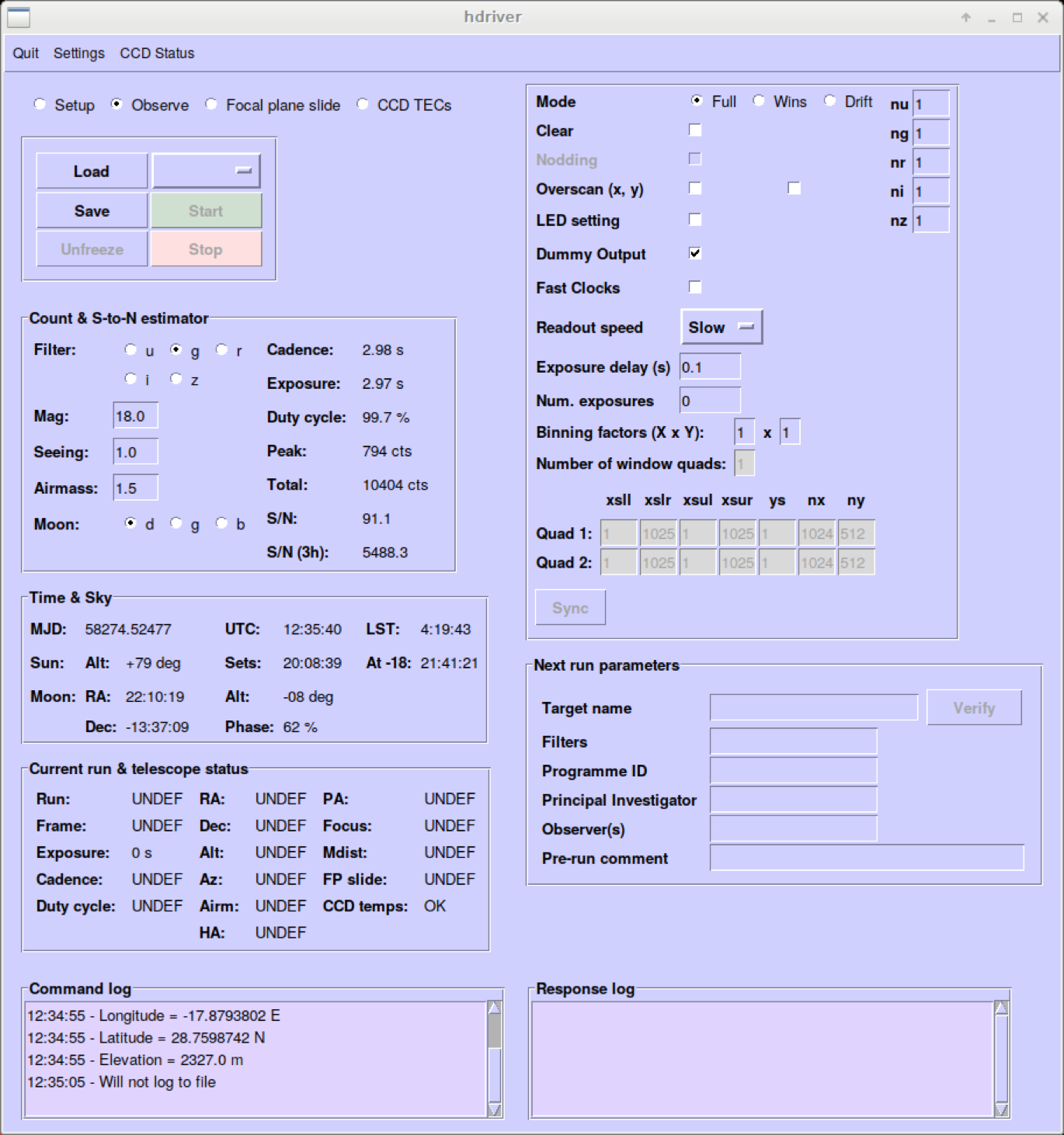The image size is (1064, 1135).
Task: Click the keep-above arrow in title bar
Action: tap(966, 18)
